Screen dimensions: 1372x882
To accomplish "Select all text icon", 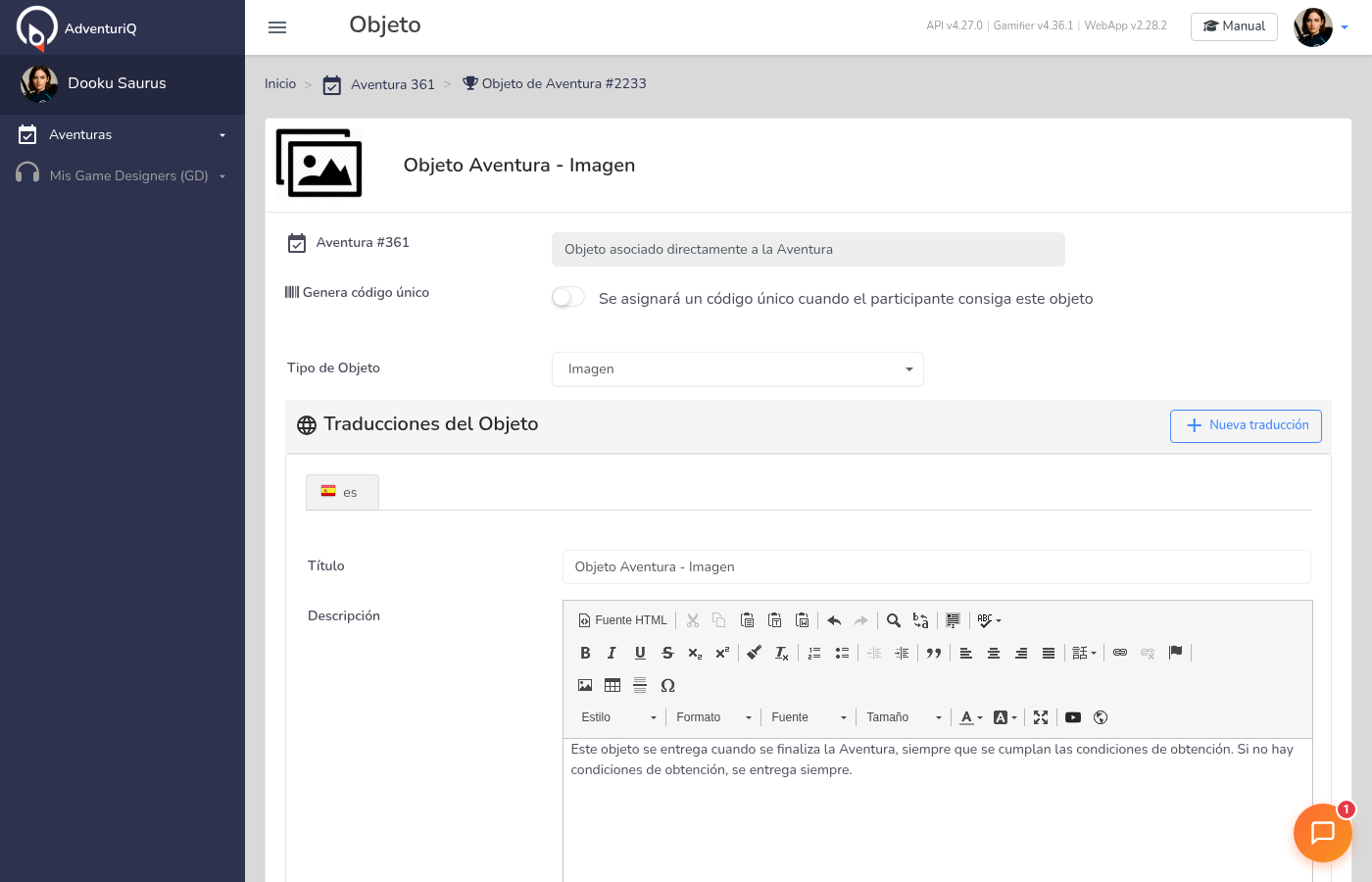I will (x=953, y=620).
